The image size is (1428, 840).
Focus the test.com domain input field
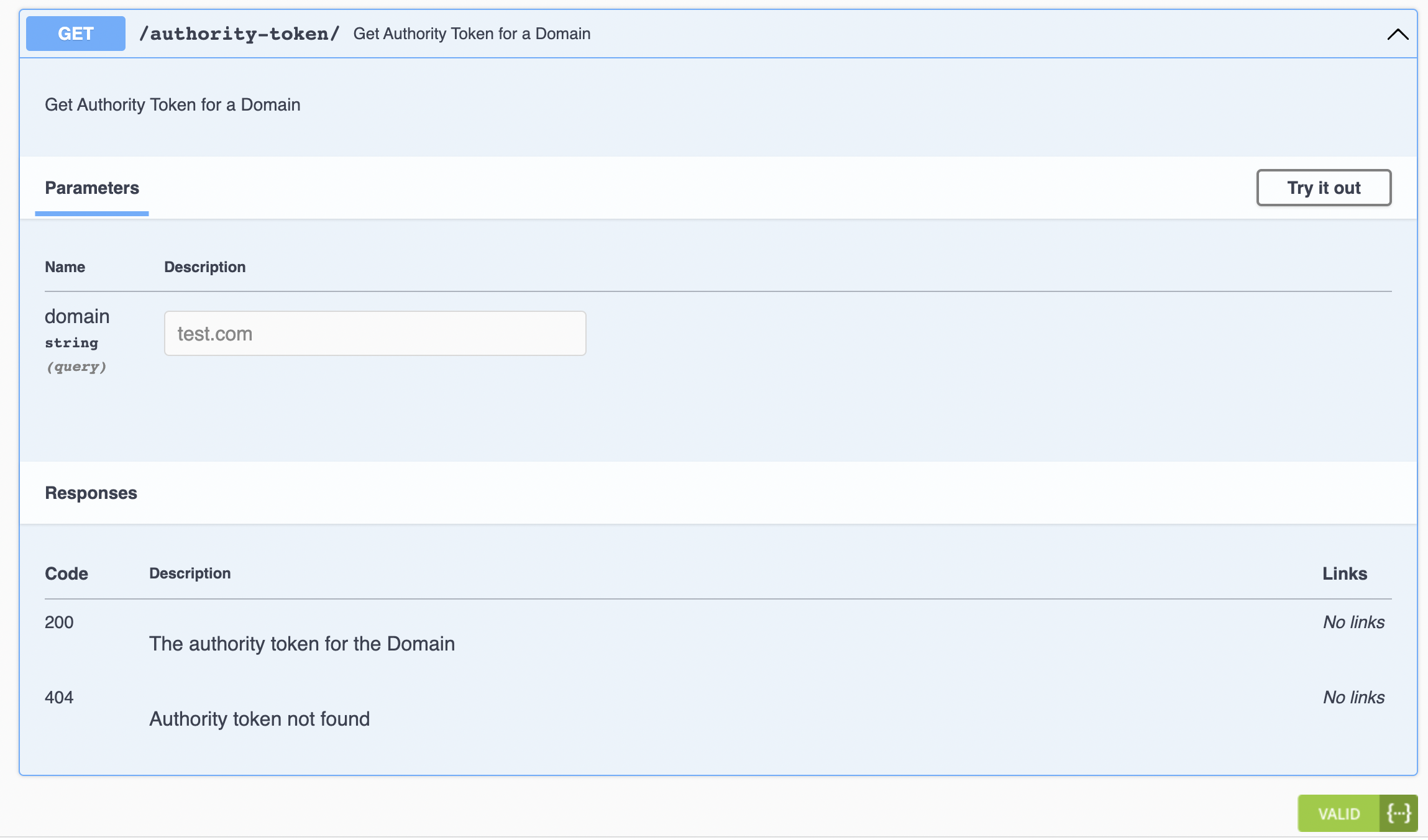pos(374,333)
